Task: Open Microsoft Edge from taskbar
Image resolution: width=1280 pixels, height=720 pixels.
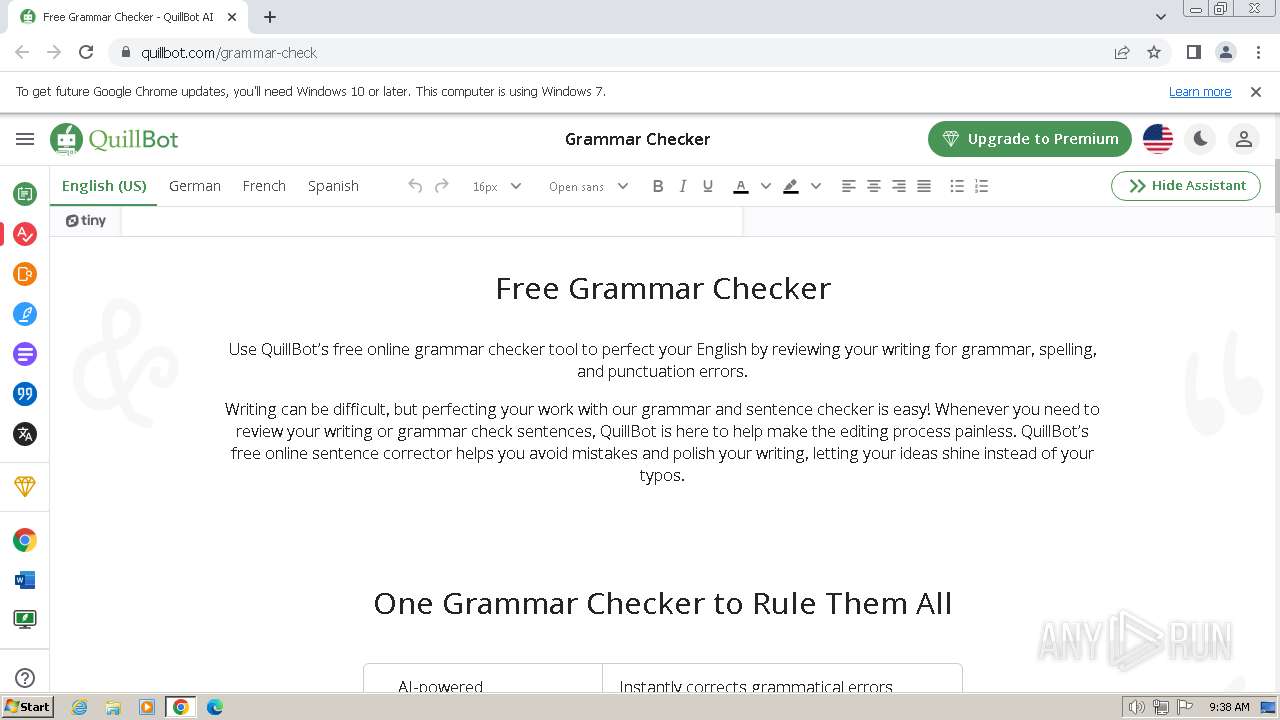Action: click(x=214, y=707)
